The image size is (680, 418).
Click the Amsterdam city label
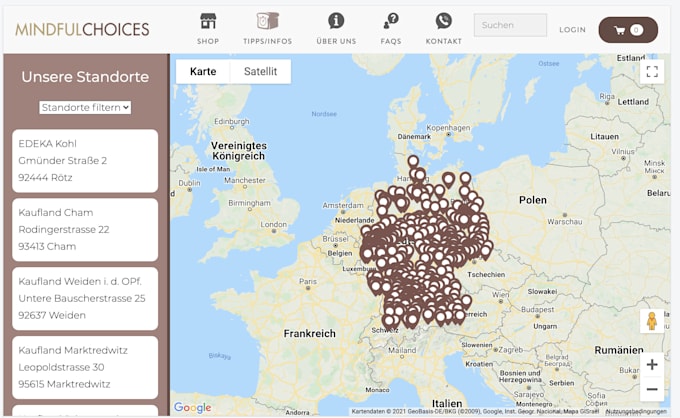[x=343, y=205]
